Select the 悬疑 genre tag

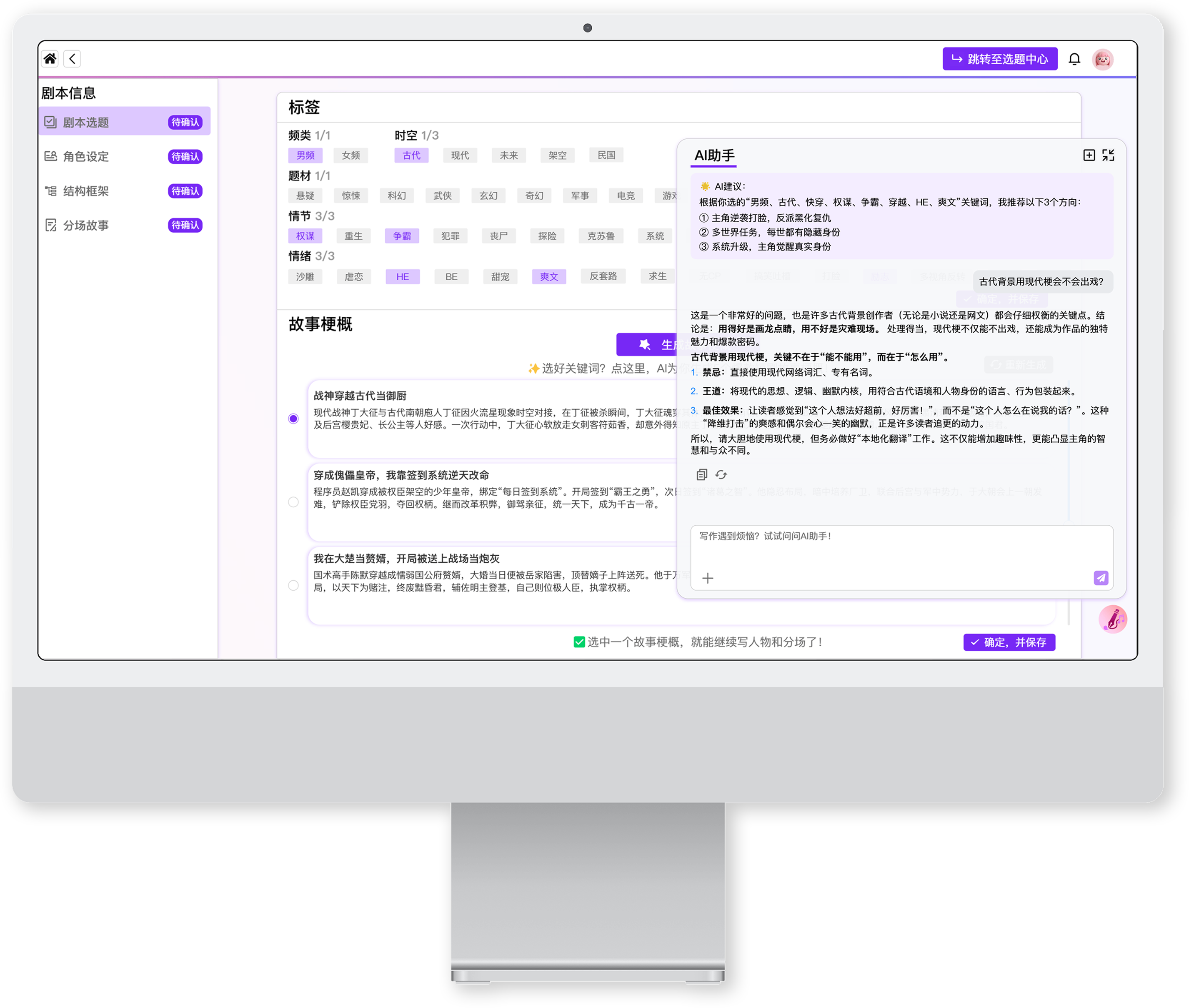click(x=305, y=196)
